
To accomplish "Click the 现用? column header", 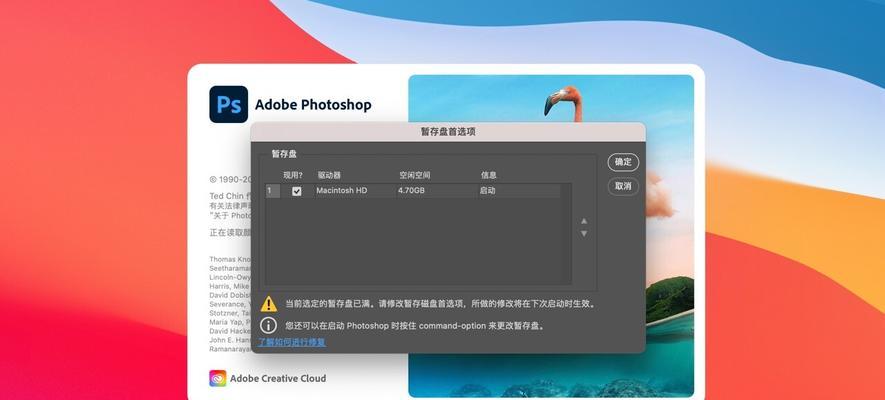I will (x=293, y=175).
